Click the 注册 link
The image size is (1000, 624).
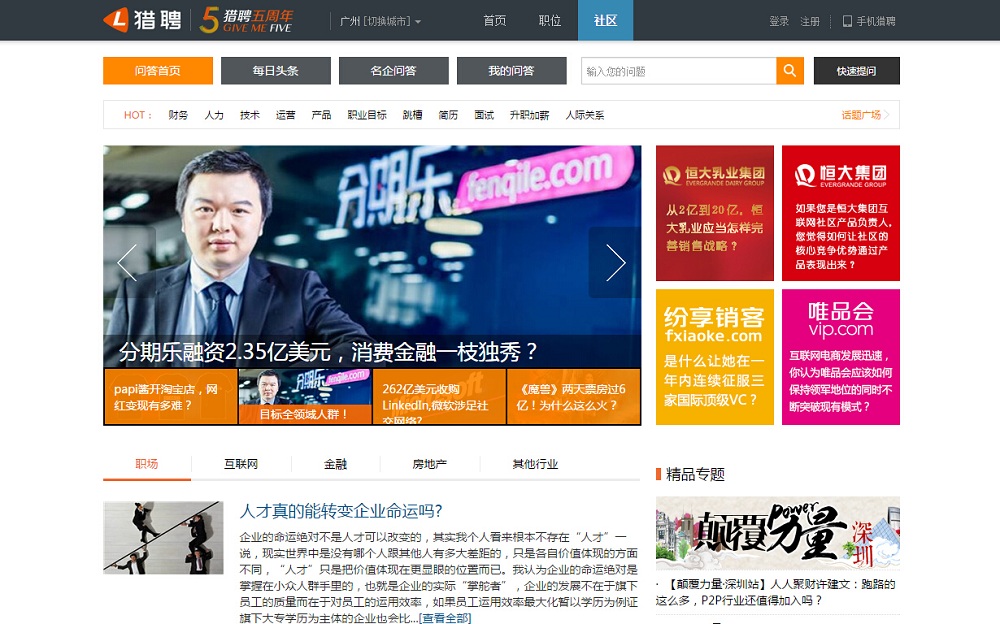[x=810, y=21]
